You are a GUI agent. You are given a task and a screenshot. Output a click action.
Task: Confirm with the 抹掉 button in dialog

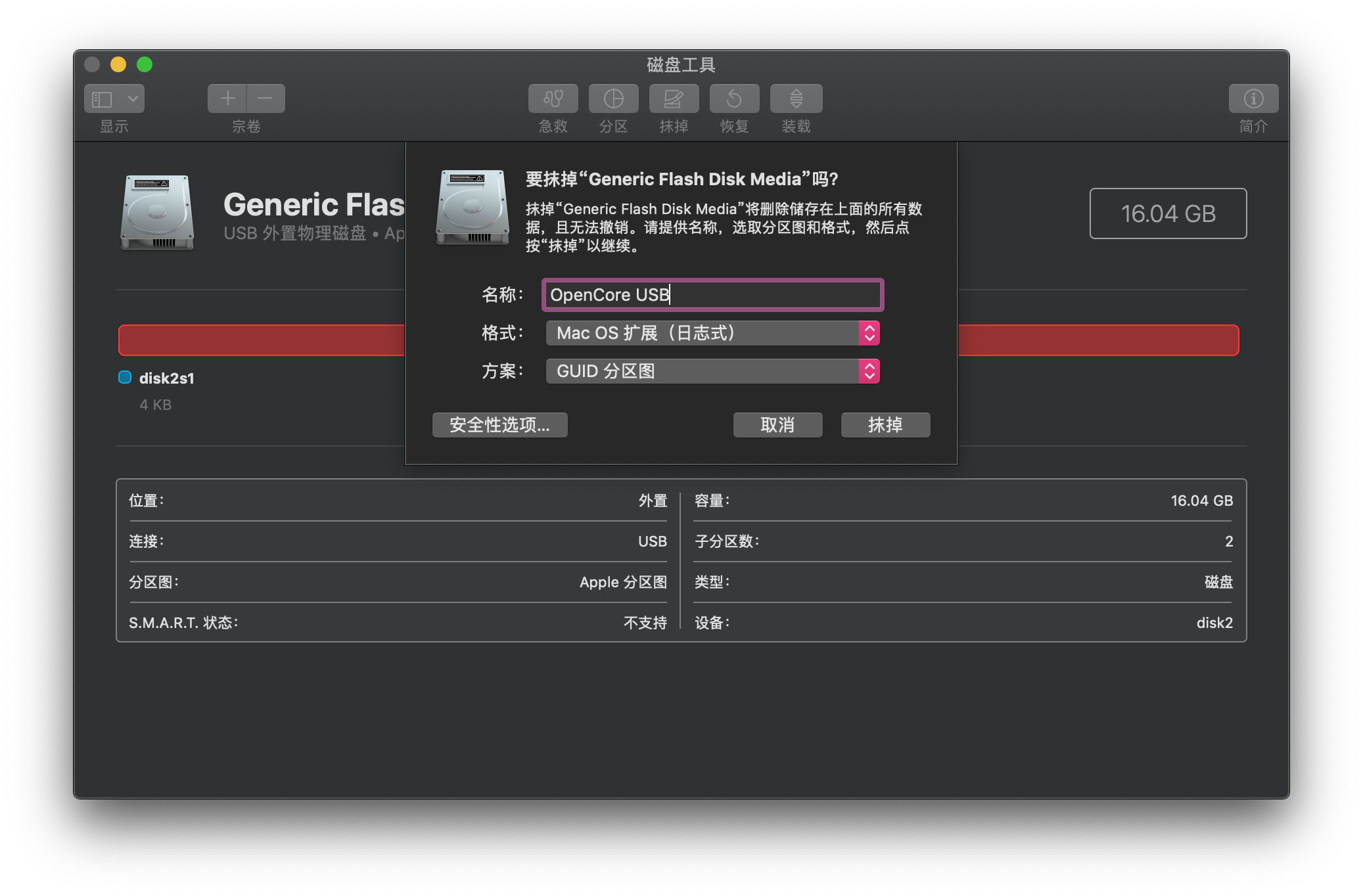point(885,425)
